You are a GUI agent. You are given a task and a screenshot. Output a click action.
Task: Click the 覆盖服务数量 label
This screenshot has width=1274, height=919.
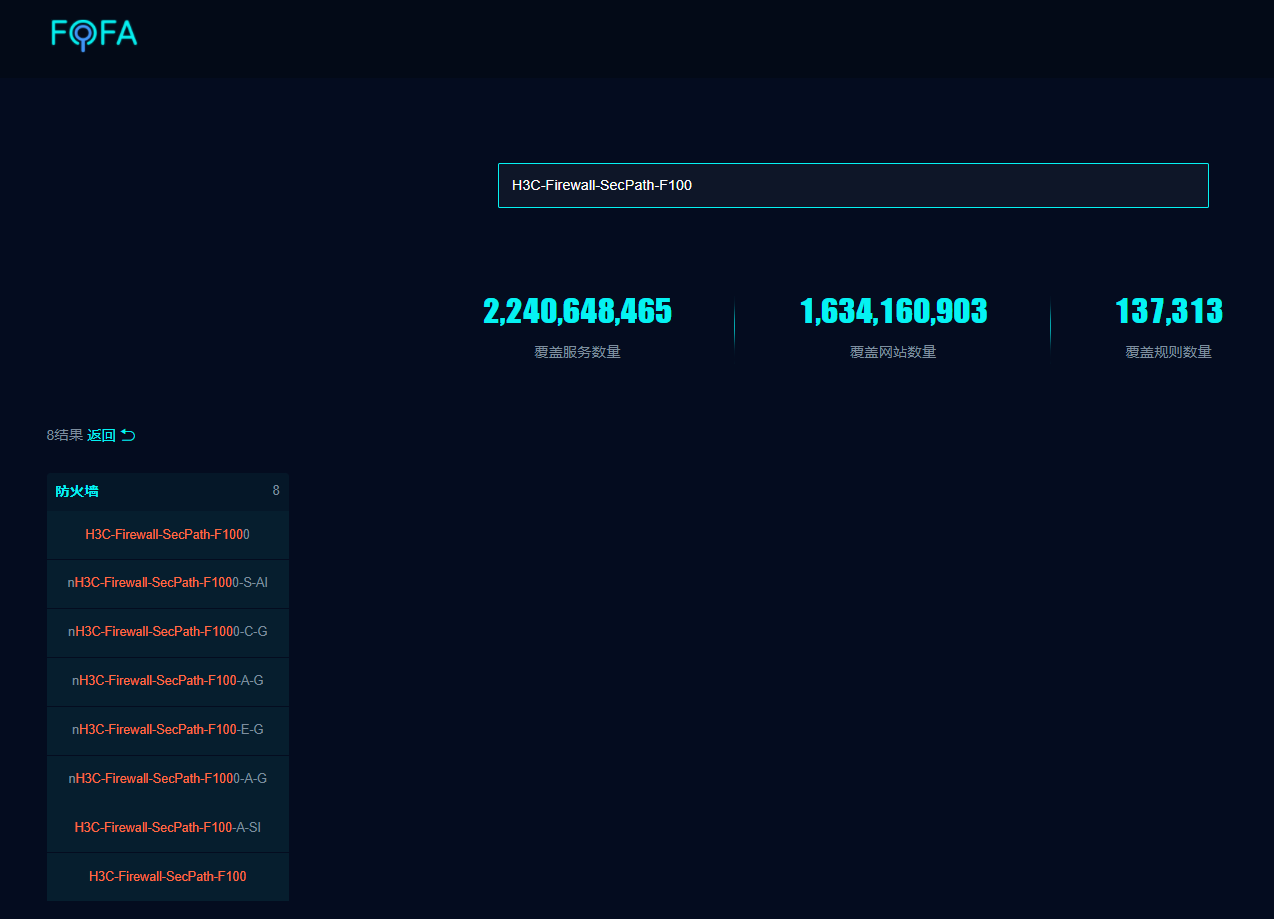[x=577, y=352]
